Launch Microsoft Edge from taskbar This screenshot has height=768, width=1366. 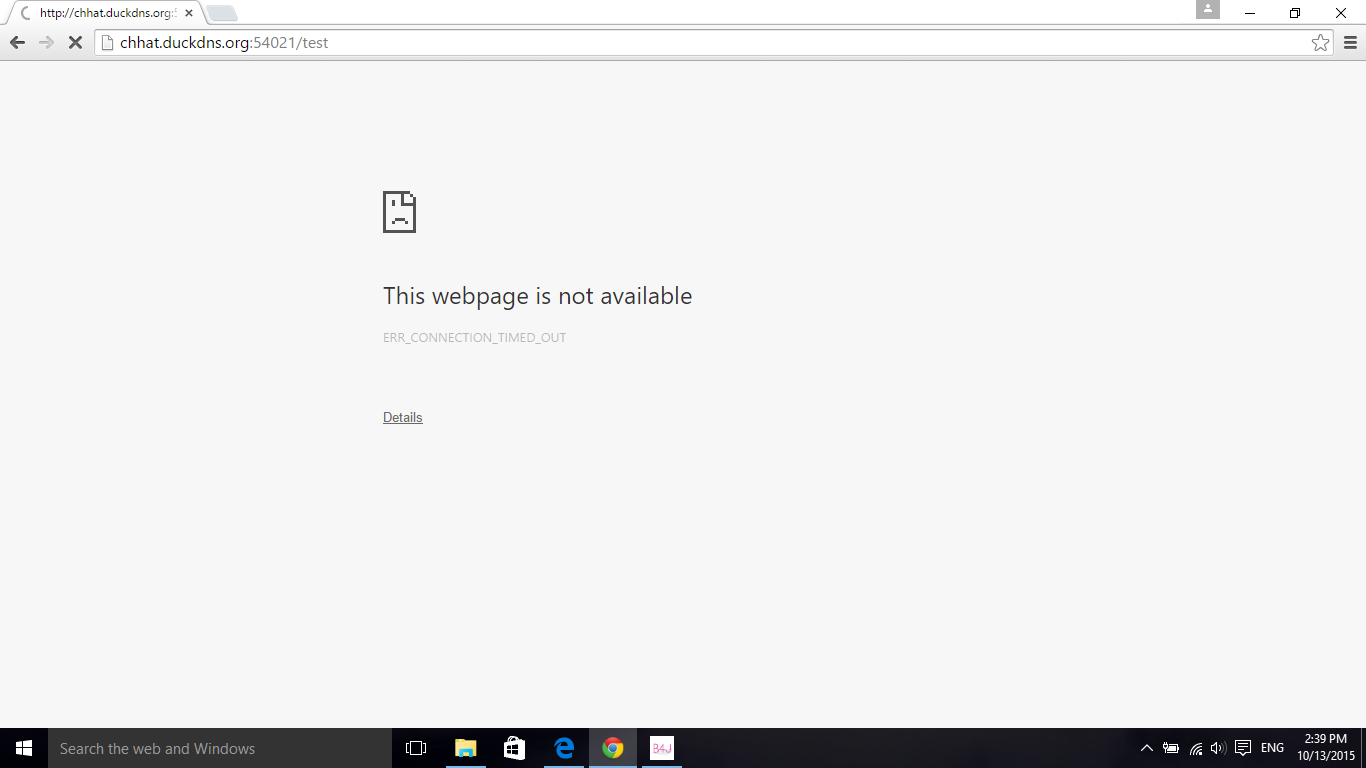point(564,748)
